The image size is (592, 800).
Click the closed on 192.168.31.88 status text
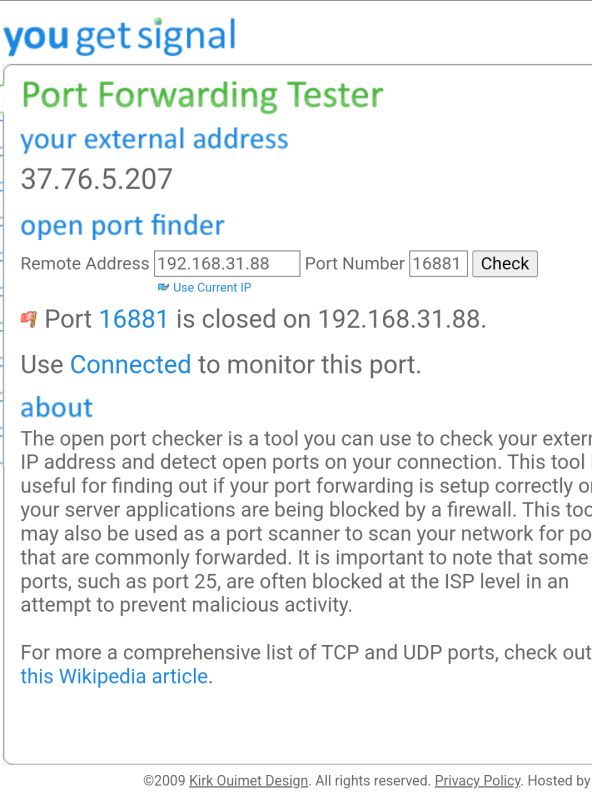click(x=331, y=319)
